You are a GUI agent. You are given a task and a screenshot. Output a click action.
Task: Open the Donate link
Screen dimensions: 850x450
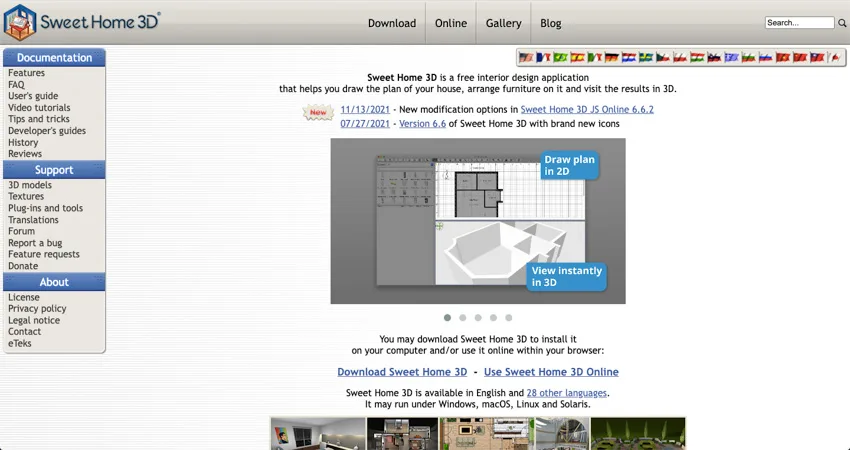click(x=23, y=266)
